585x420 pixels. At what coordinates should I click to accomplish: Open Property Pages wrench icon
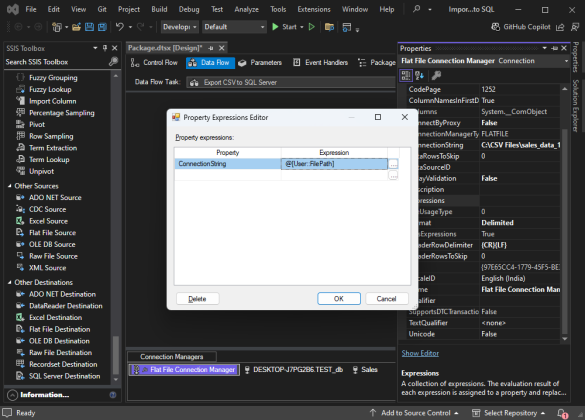[436, 76]
